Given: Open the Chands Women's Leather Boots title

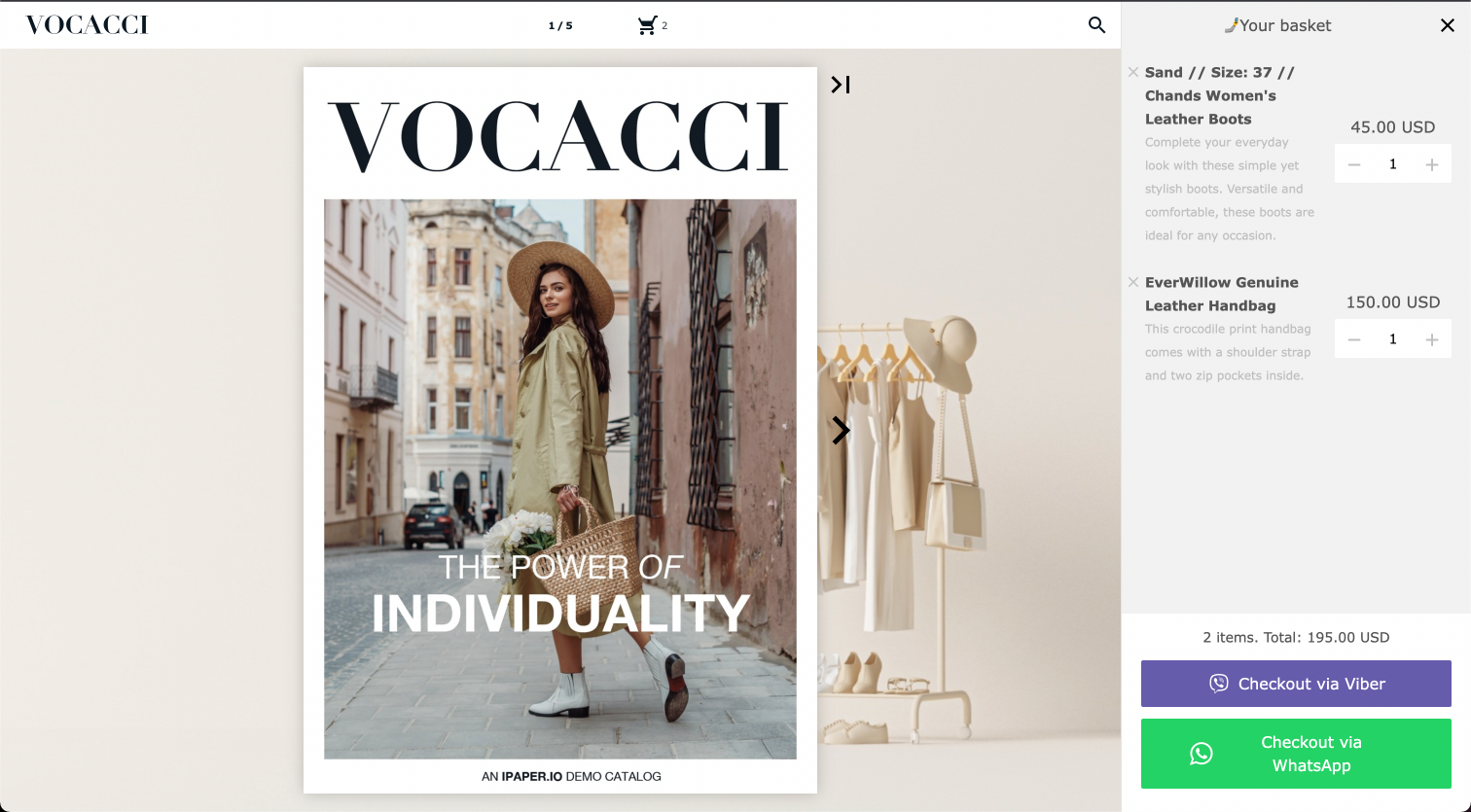Looking at the screenshot, I should click(1220, 95).
